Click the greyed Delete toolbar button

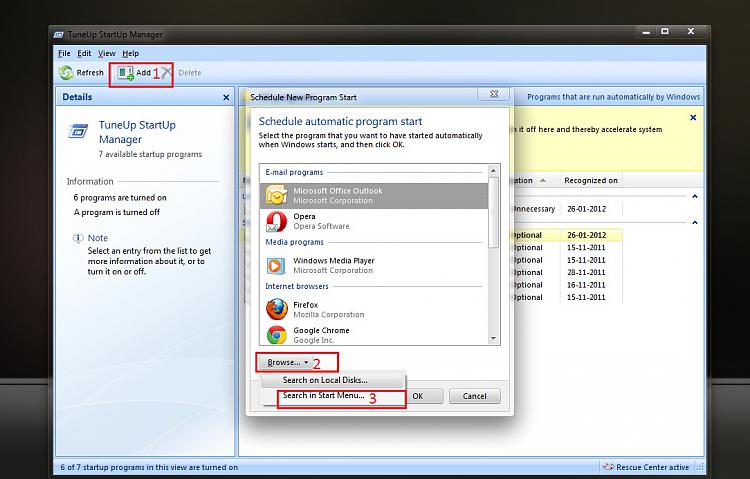click(x=182, y=73)
